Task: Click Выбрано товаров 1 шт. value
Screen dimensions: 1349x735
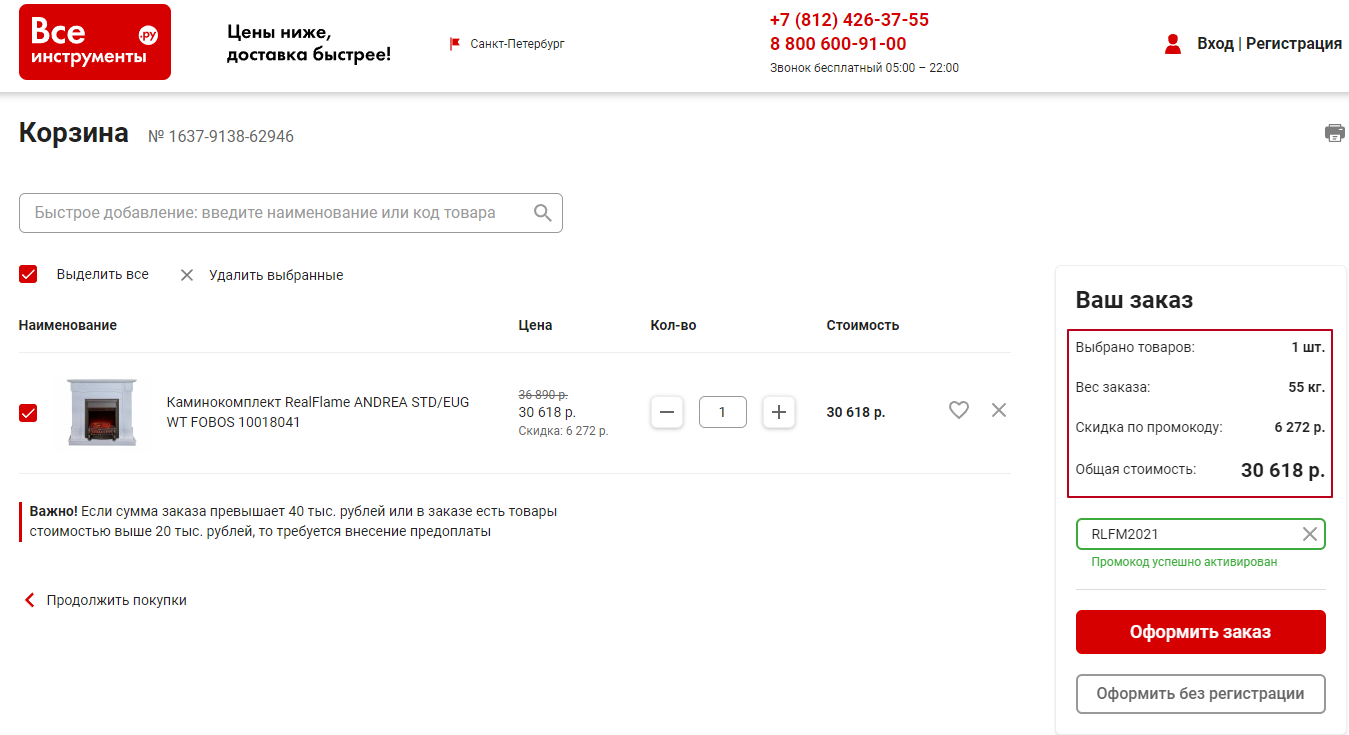Action: pyautogui.click(x=1308, y=347)
